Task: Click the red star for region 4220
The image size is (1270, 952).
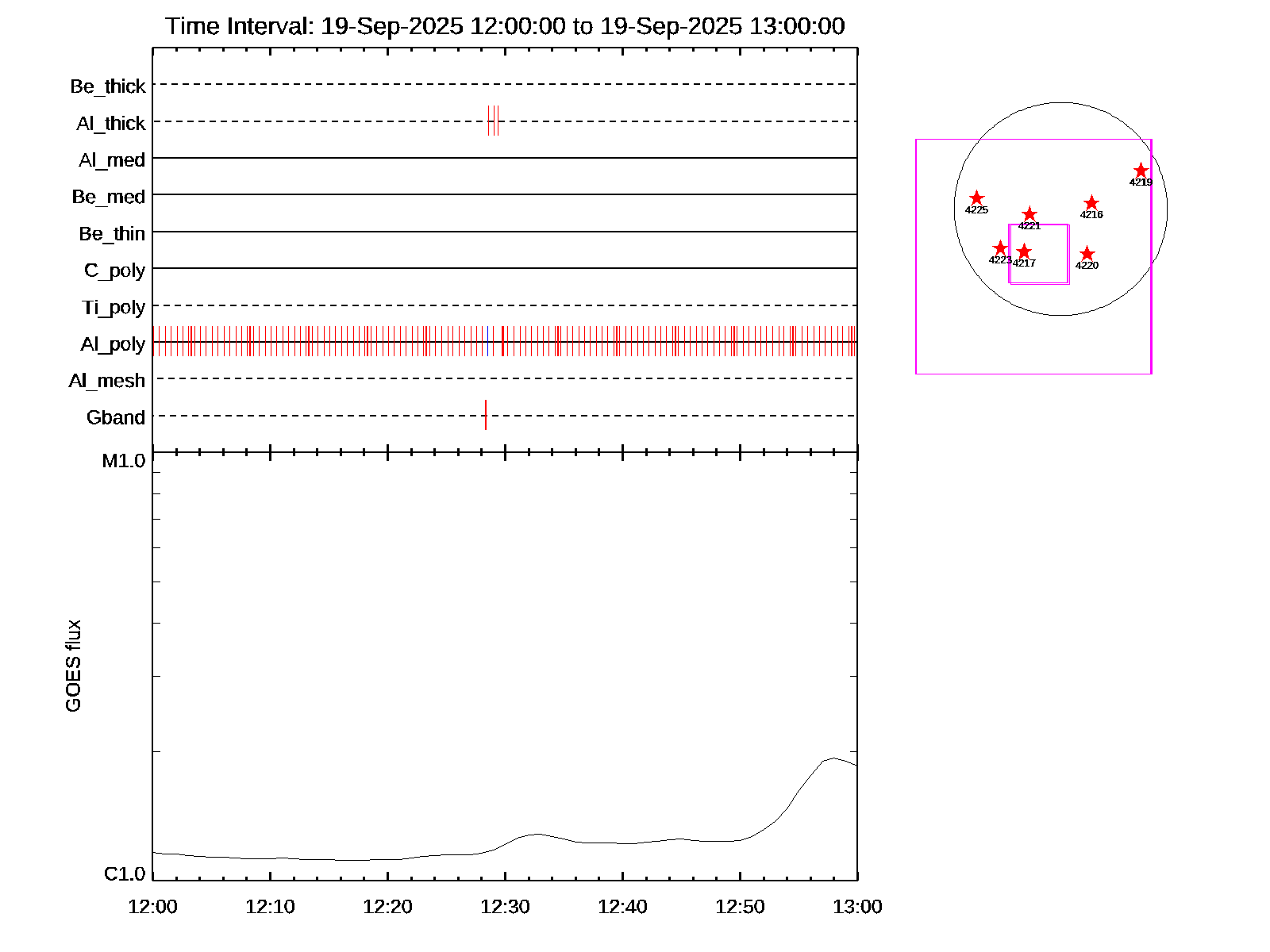Action: (x=1087, y=254)
